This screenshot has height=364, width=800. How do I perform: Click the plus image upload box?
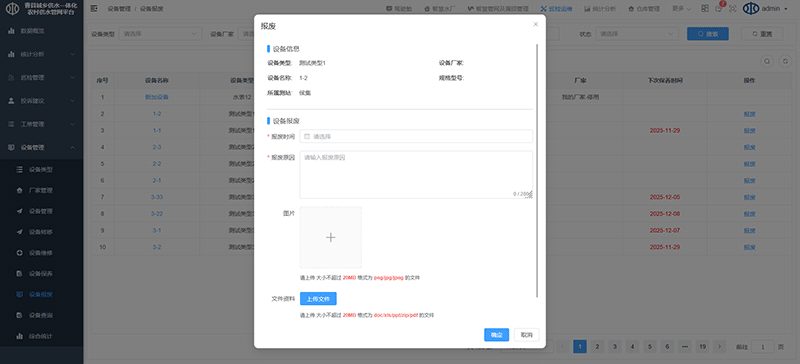point(331,237)
